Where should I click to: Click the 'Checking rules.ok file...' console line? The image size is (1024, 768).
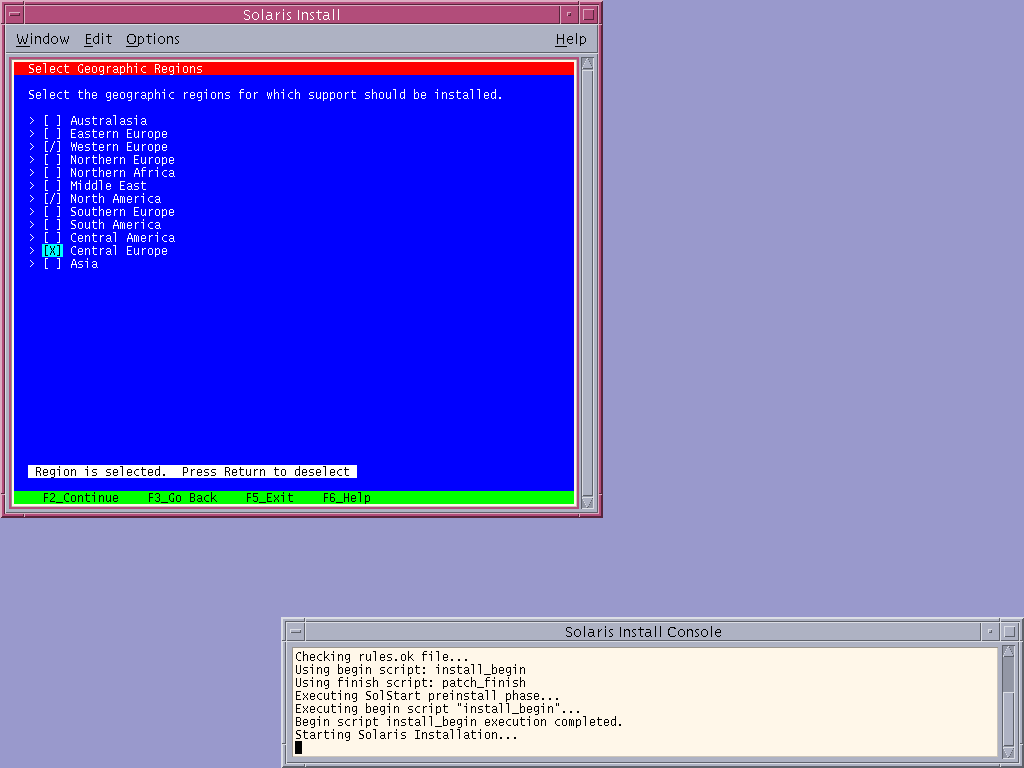382,656
